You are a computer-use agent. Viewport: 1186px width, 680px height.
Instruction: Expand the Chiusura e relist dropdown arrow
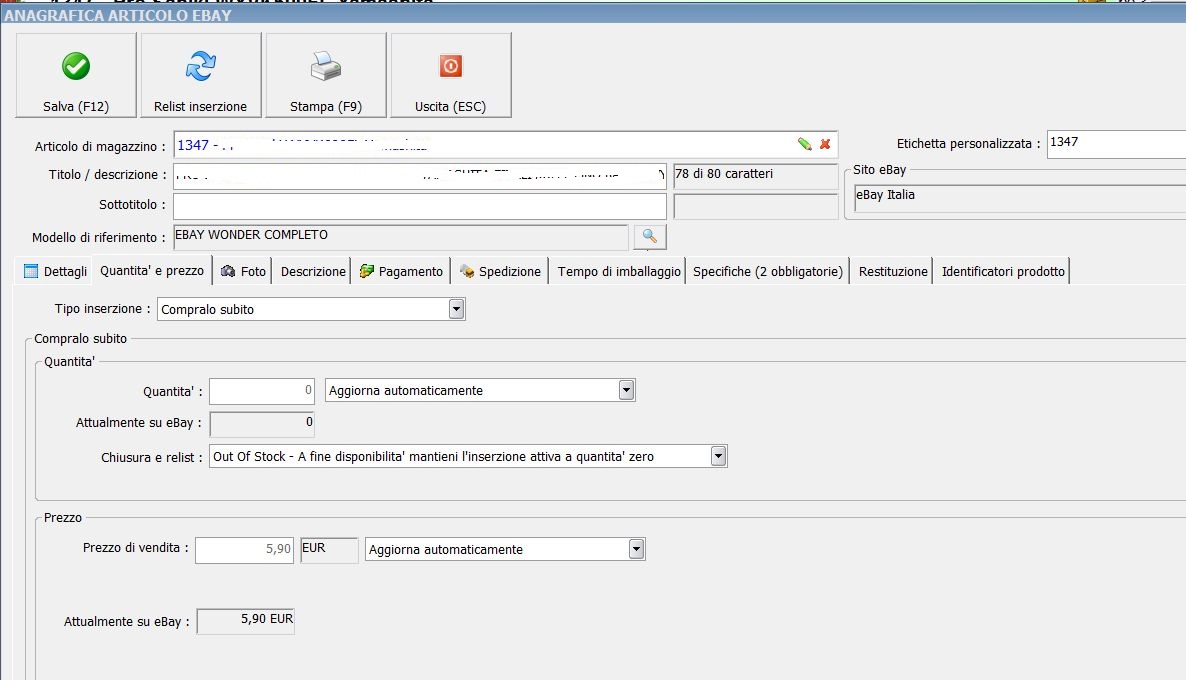coord(719,456)
